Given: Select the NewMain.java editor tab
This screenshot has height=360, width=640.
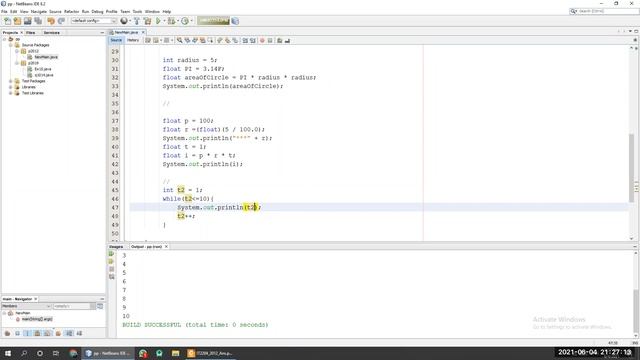Looking at the screenshot, I should tap(126, 32).
